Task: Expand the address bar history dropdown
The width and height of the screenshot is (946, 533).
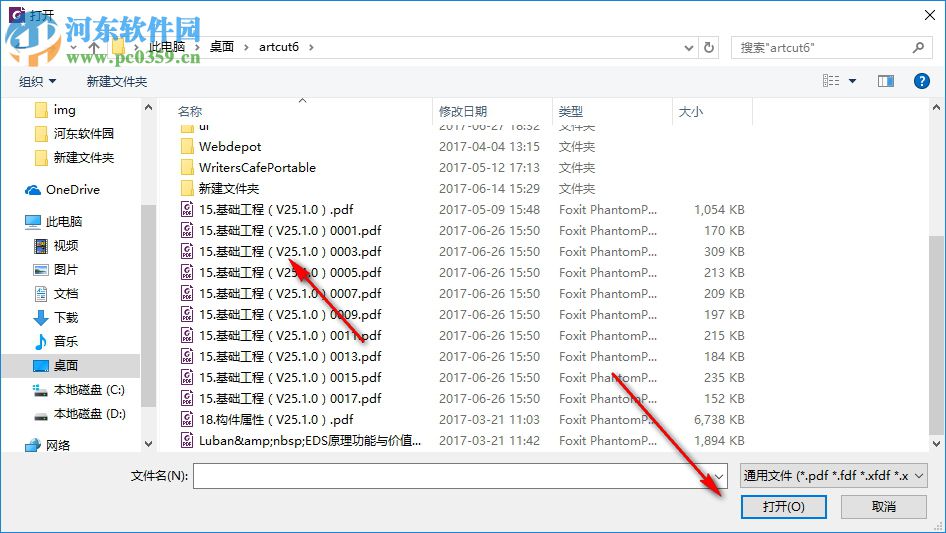Action: [x=688, y=48]
